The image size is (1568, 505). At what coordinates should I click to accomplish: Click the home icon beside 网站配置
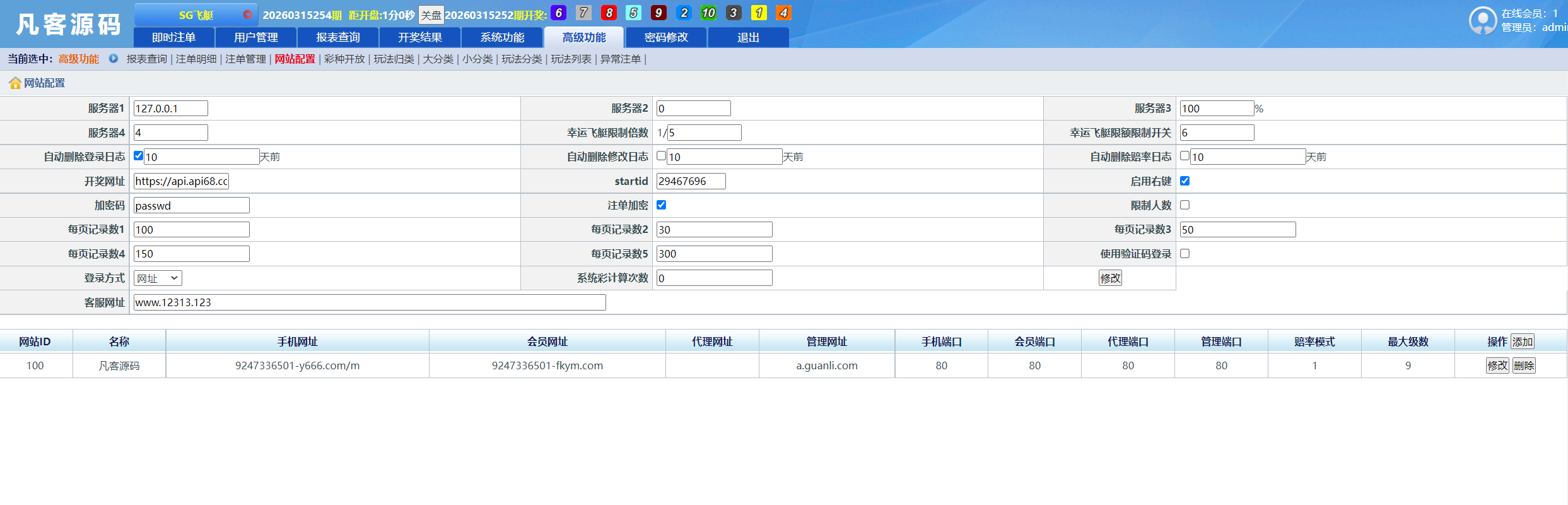[15, 83]
